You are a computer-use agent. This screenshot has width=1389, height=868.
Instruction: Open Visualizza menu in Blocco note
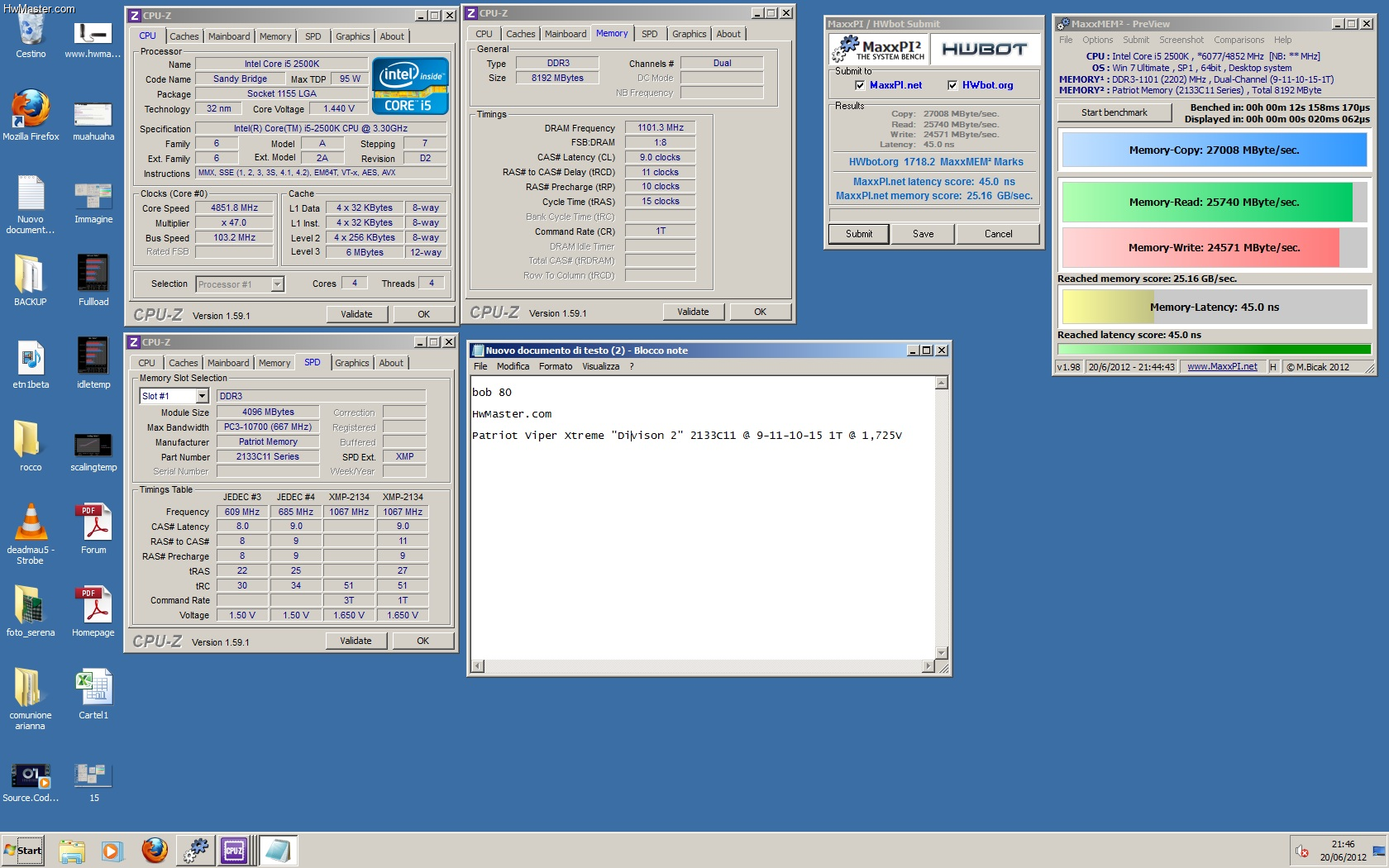pyautogui.click(x=600, y=366)
